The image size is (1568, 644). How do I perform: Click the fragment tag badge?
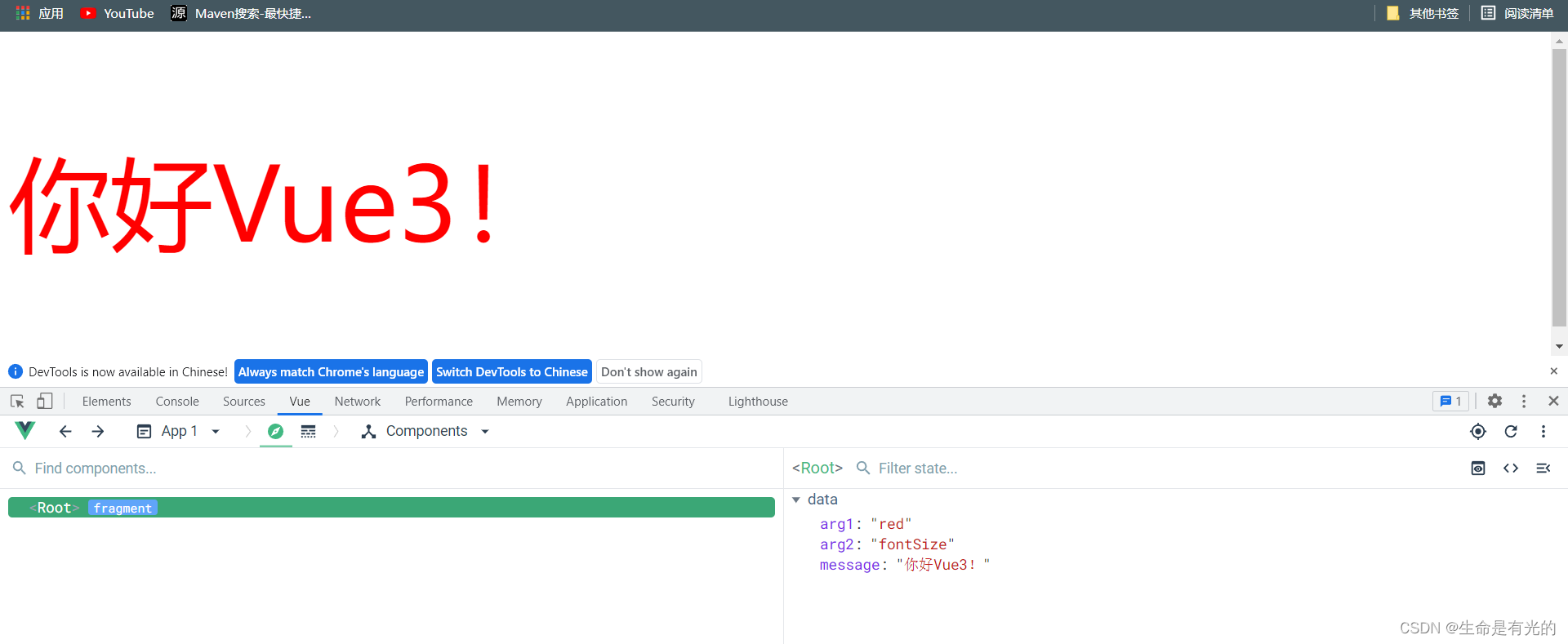tap(122, 508)
